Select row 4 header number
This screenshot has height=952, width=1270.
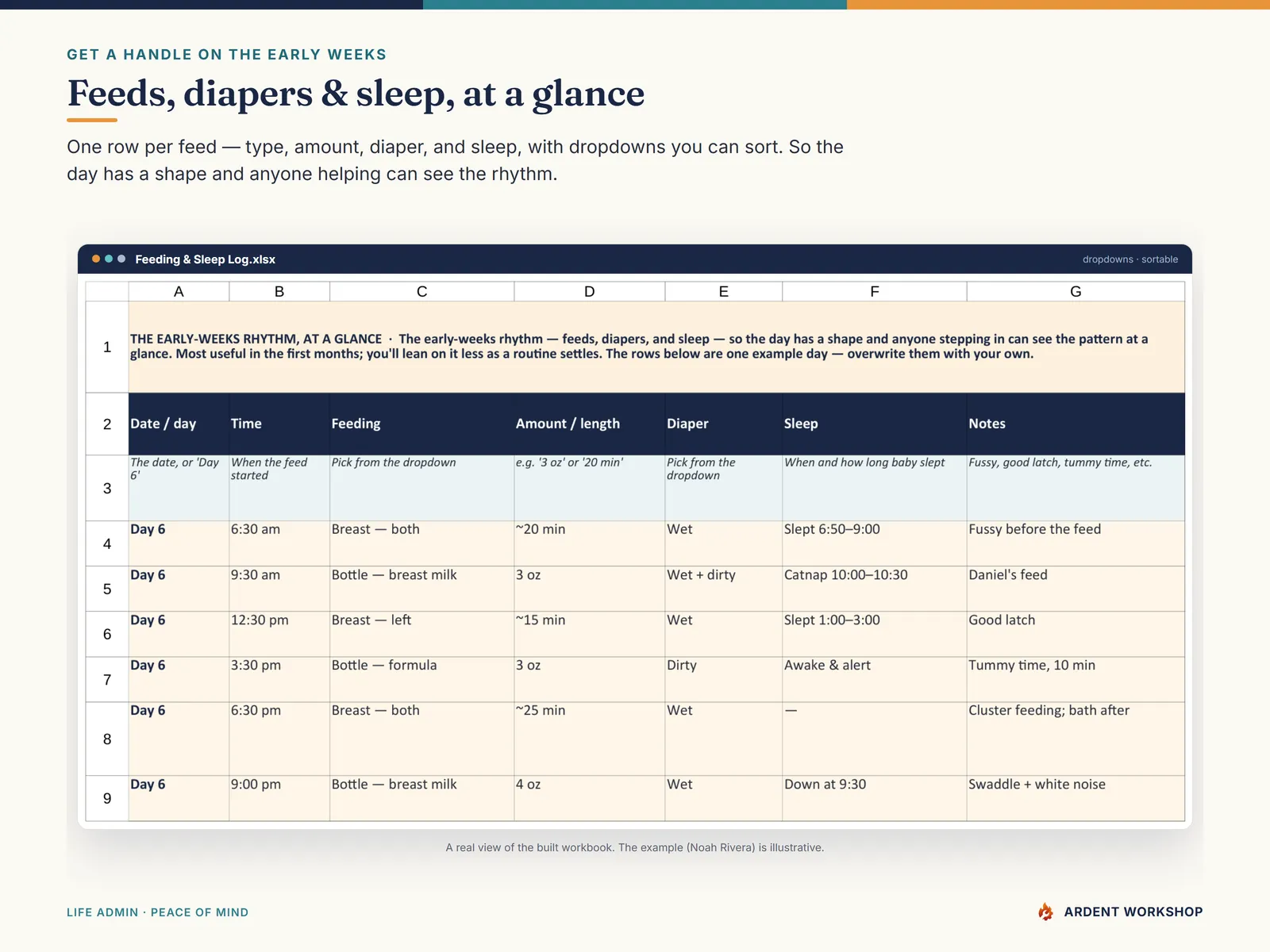(x=107, y=543)
